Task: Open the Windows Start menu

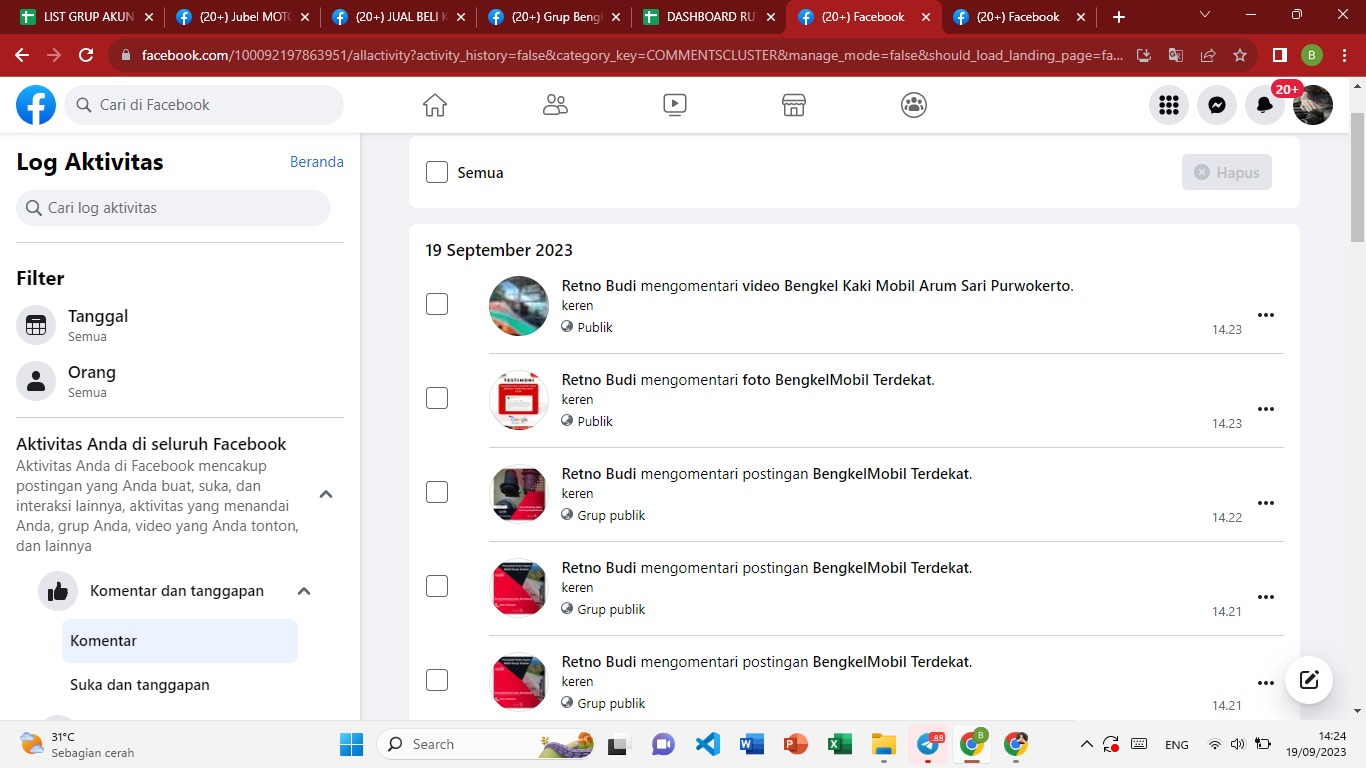Action: 351,744
